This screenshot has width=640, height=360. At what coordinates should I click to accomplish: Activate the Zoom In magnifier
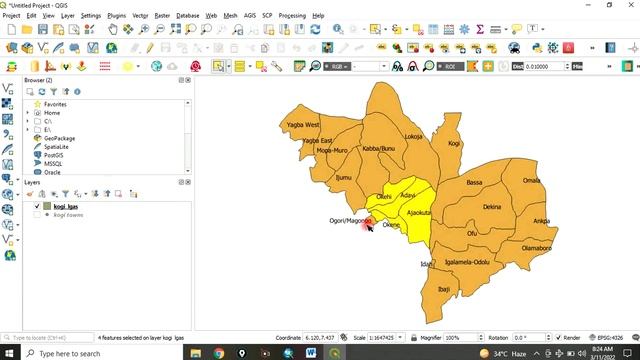pos(144,29)
